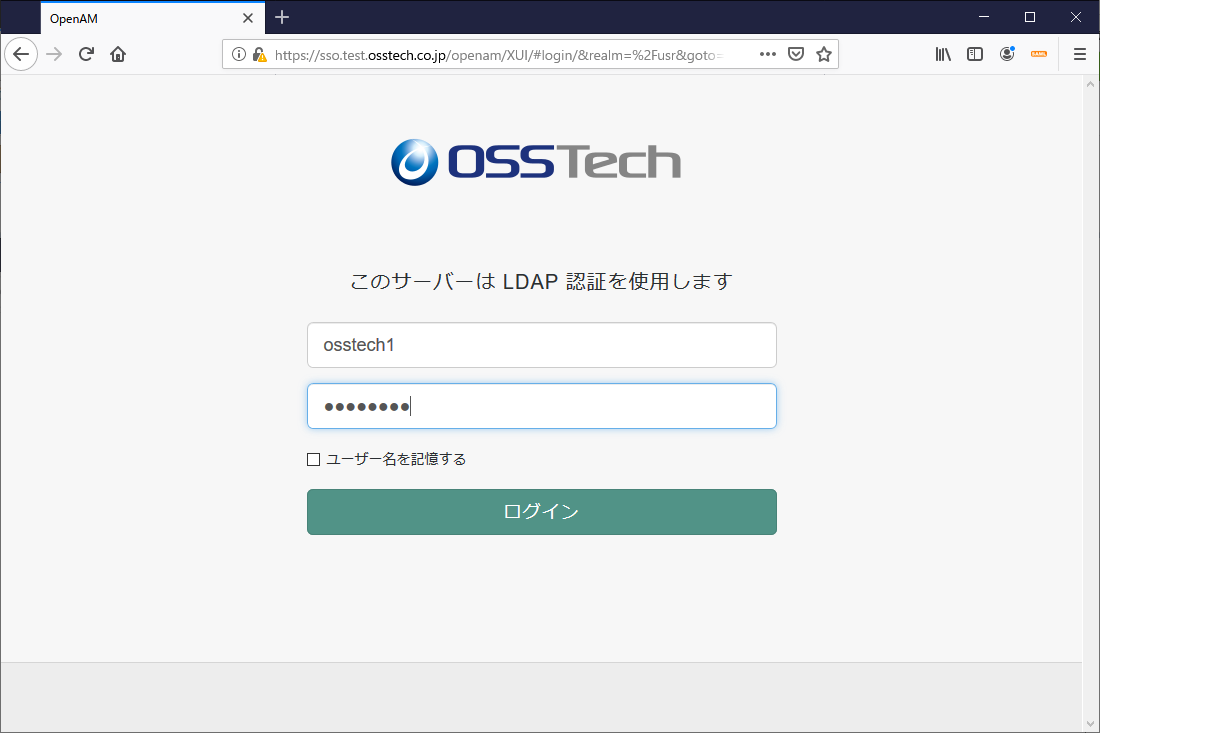Viewport: 1228px width, 733px height.
Task: Select the OpenAM browser tab
Action: tap(140, 17)
